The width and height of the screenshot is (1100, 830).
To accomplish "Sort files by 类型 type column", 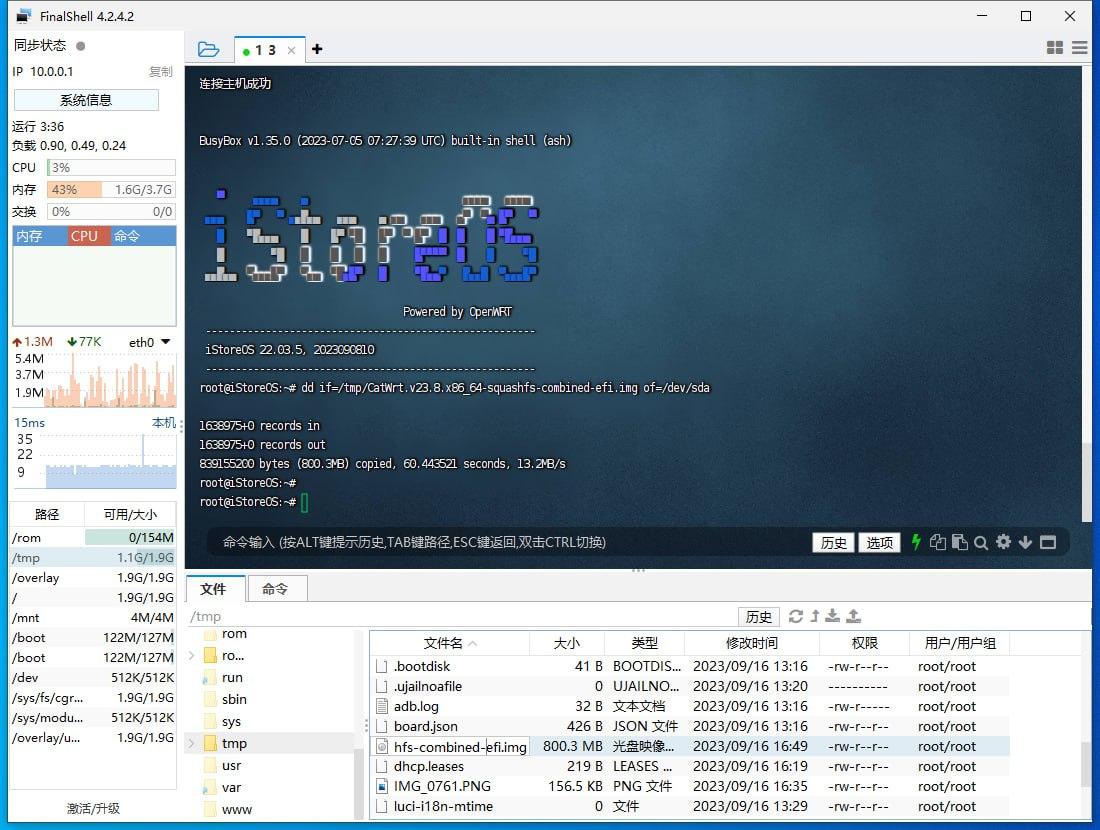I will (x=644, y=643).
